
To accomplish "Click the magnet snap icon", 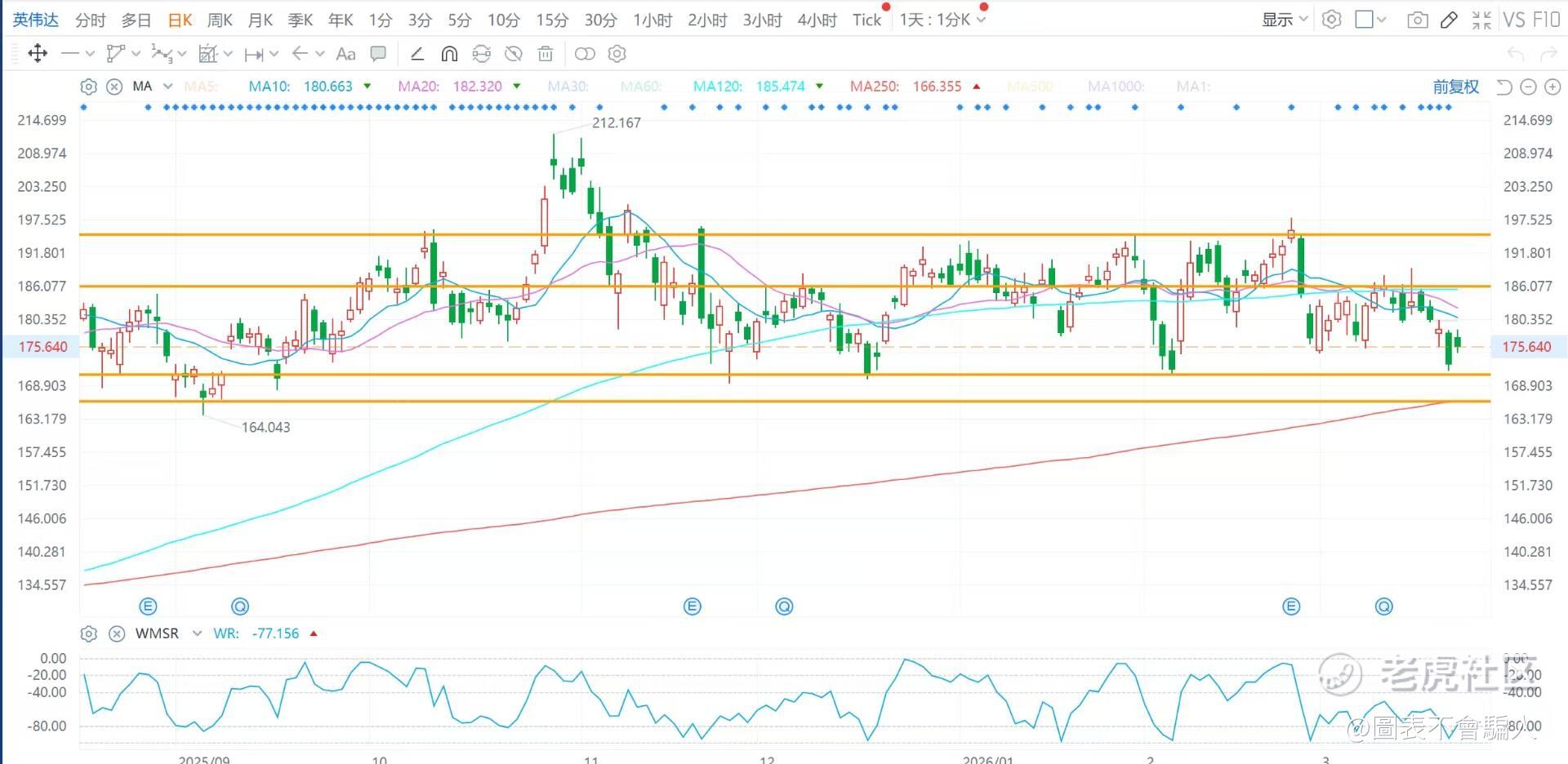I will coord(449,54).
